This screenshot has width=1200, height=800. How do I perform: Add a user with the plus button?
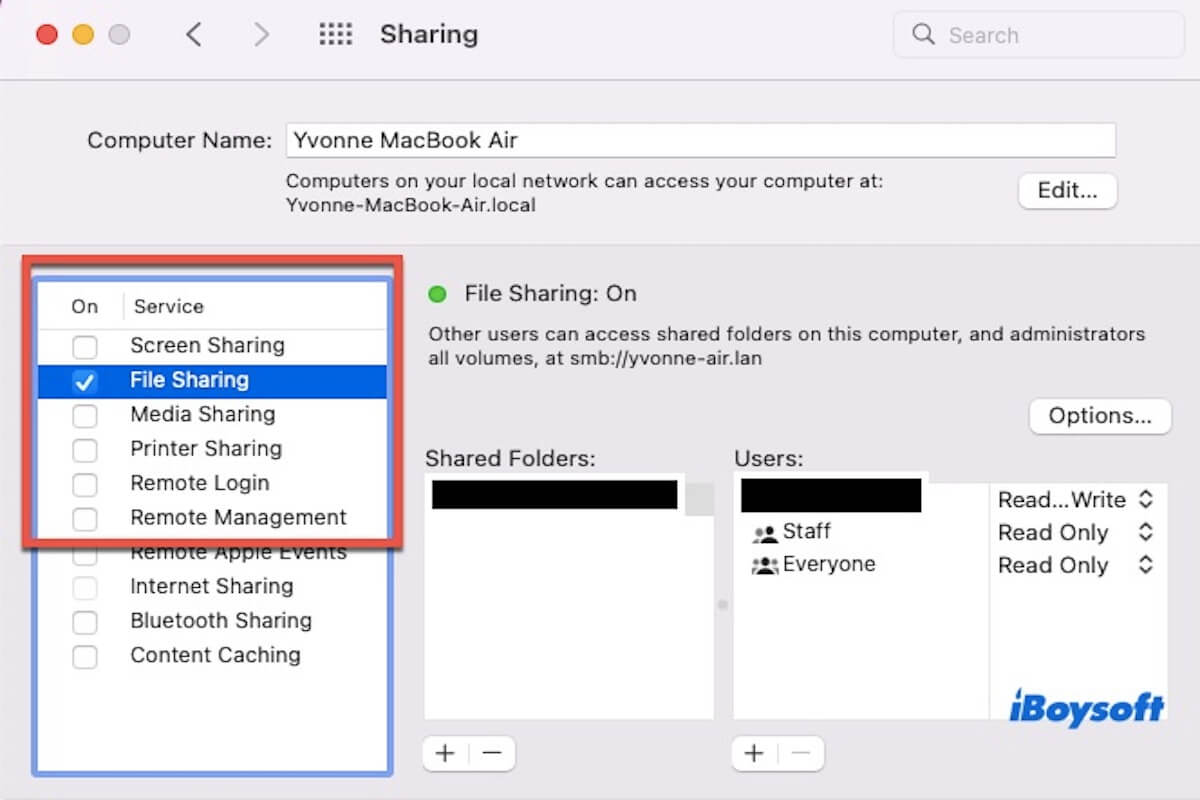(754, 753)
